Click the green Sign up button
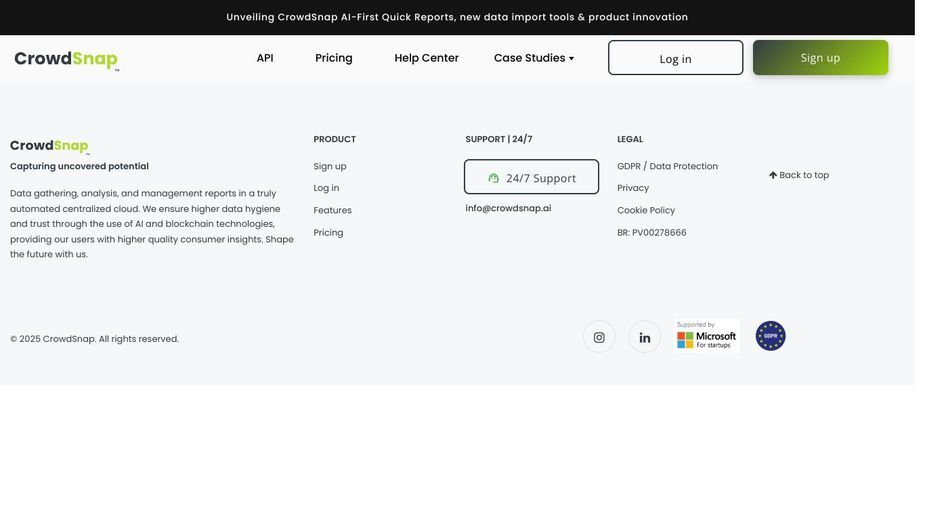Screen dimensions: 925x520 pyautogui.click(x=820, y=58)
